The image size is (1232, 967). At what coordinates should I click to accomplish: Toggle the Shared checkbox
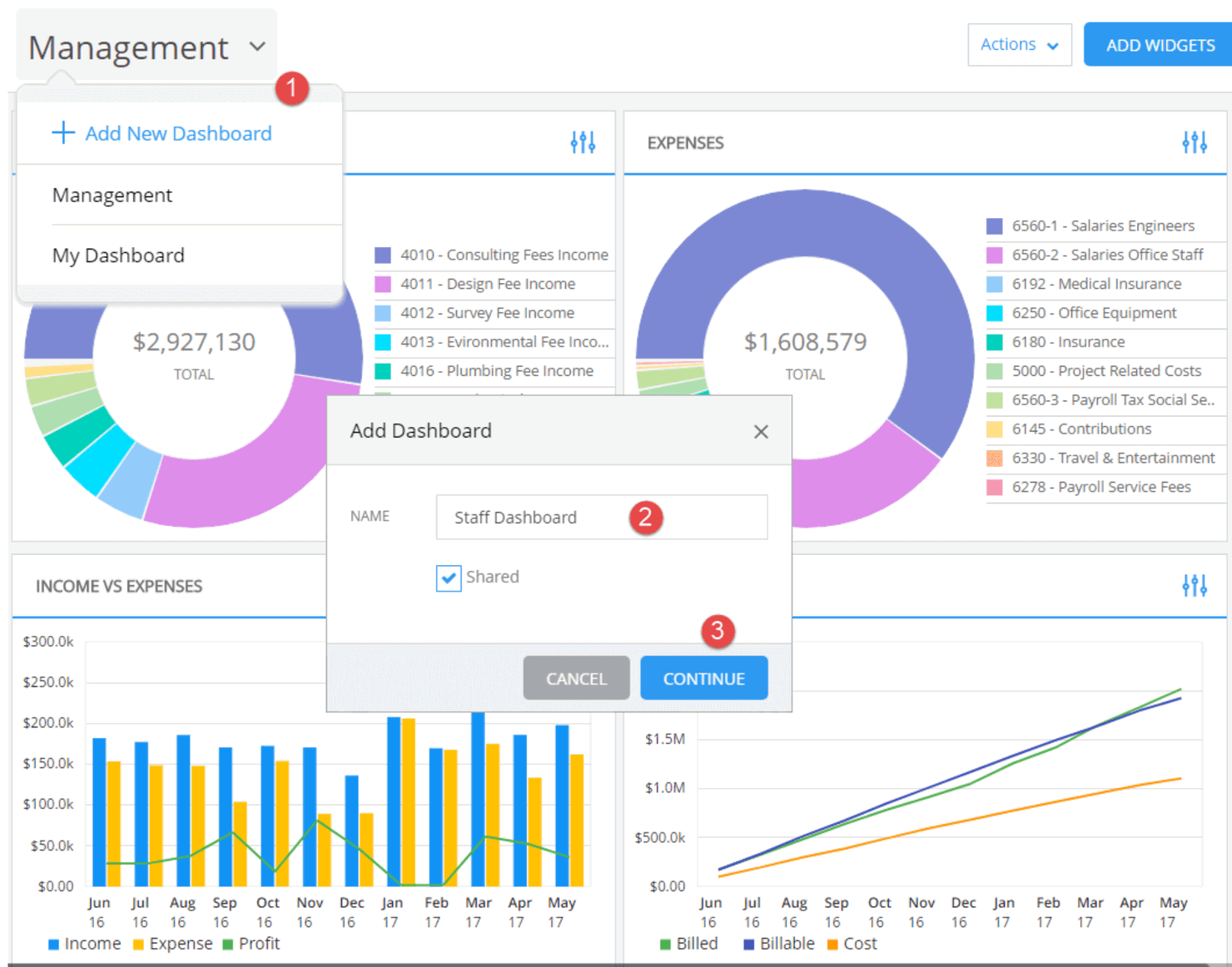tap(449, 578)
